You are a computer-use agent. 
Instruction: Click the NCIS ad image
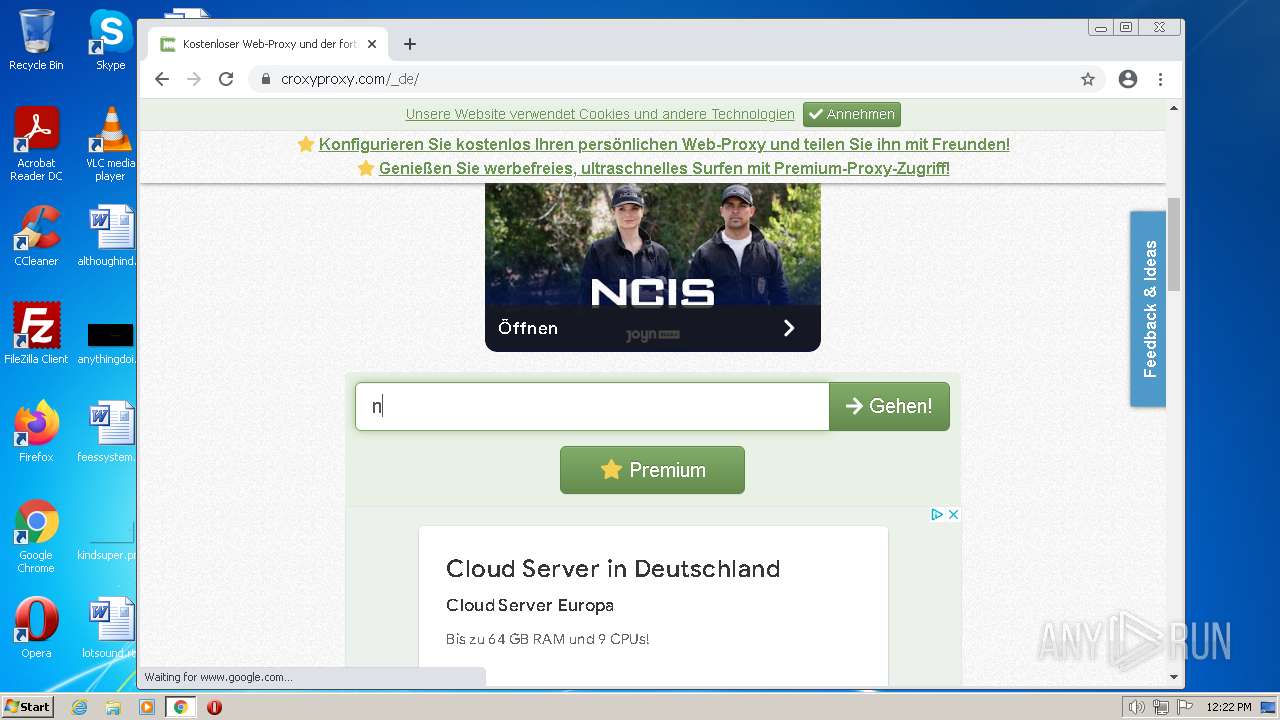653,245
